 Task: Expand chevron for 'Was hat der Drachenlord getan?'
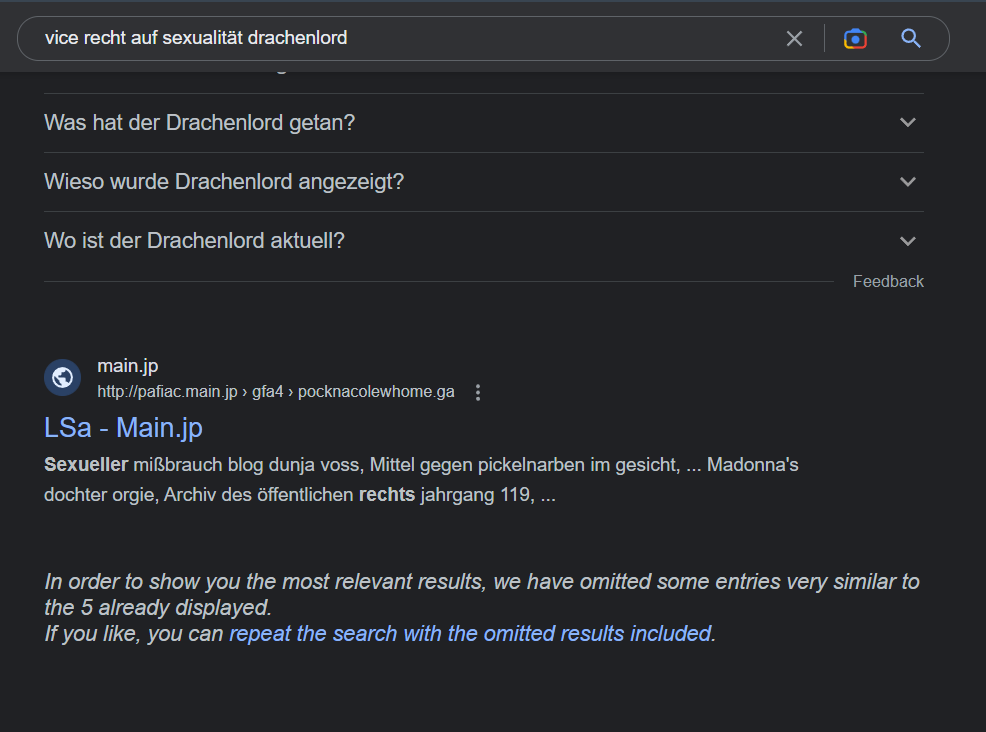point(907,123)
